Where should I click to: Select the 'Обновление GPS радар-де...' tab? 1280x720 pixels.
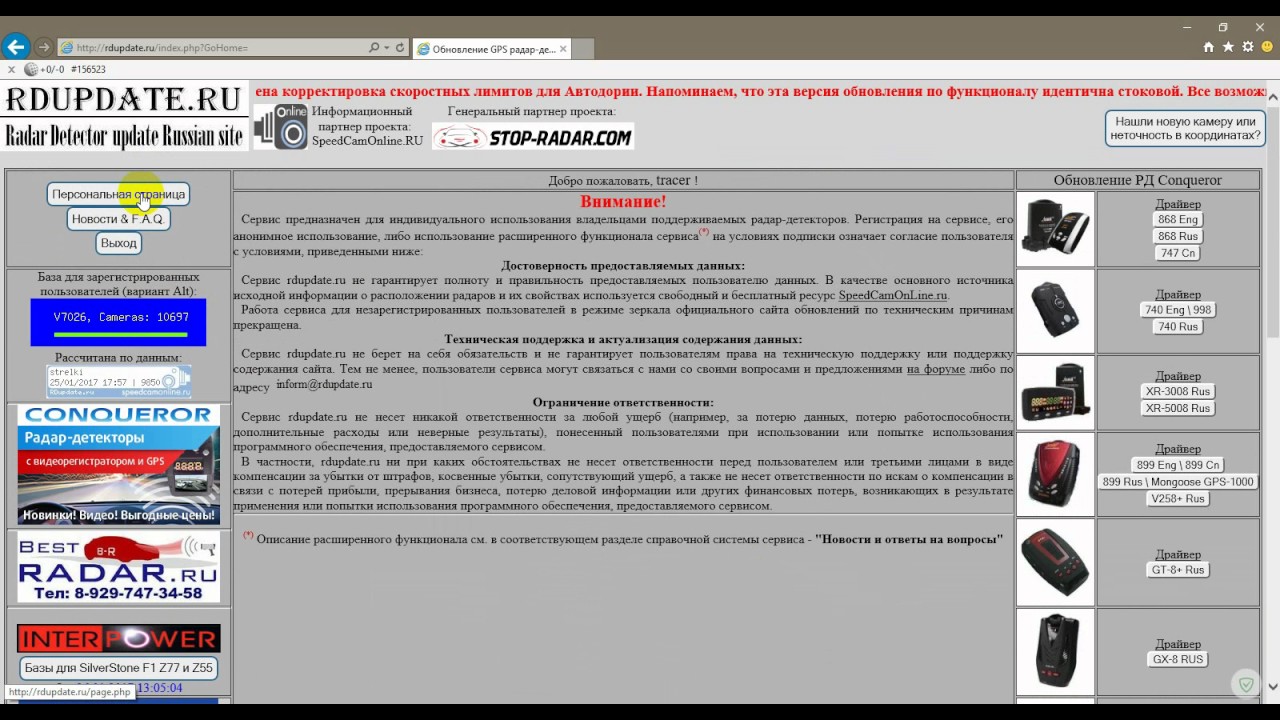pos(489,48)
